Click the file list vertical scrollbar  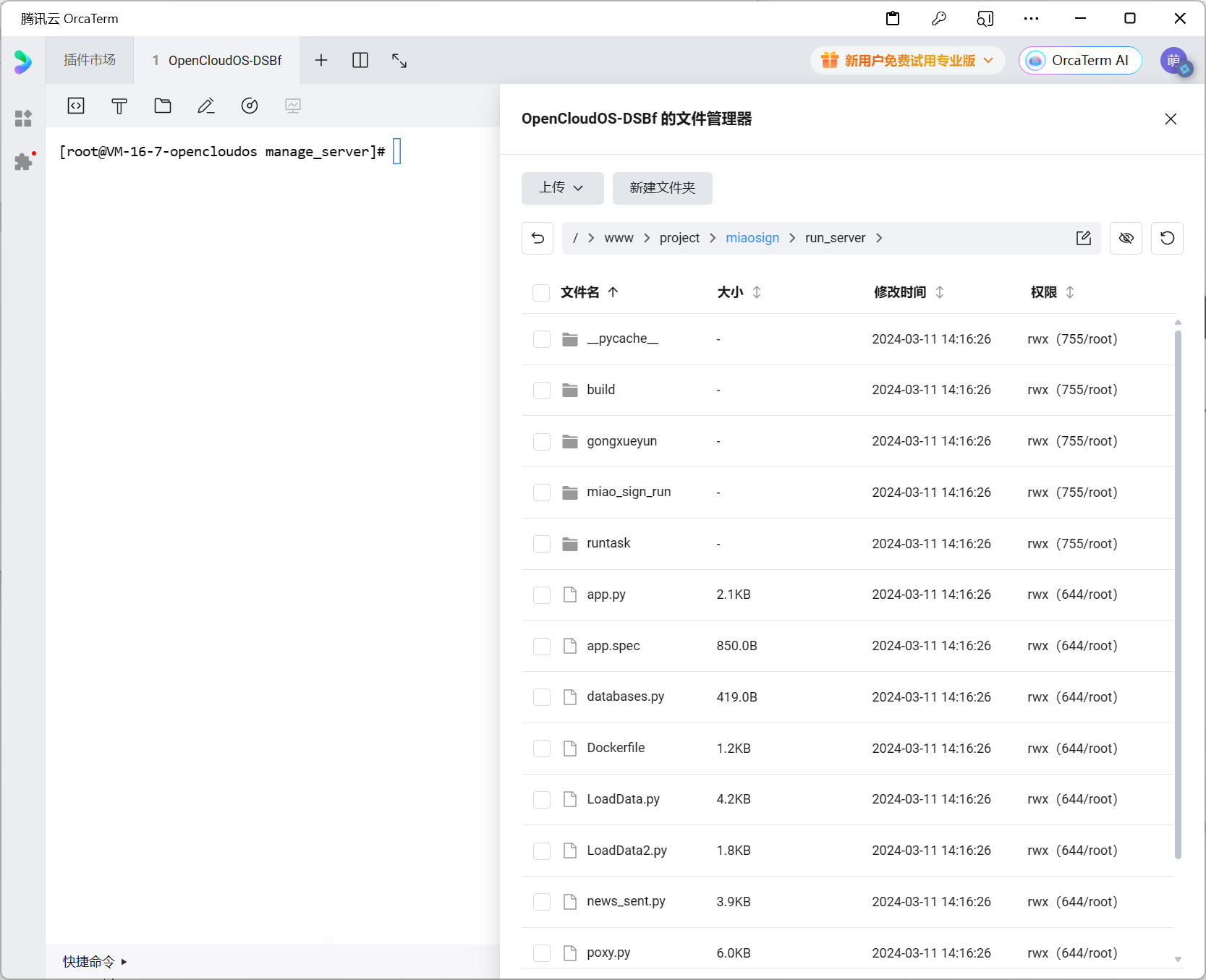[1178, 593]
